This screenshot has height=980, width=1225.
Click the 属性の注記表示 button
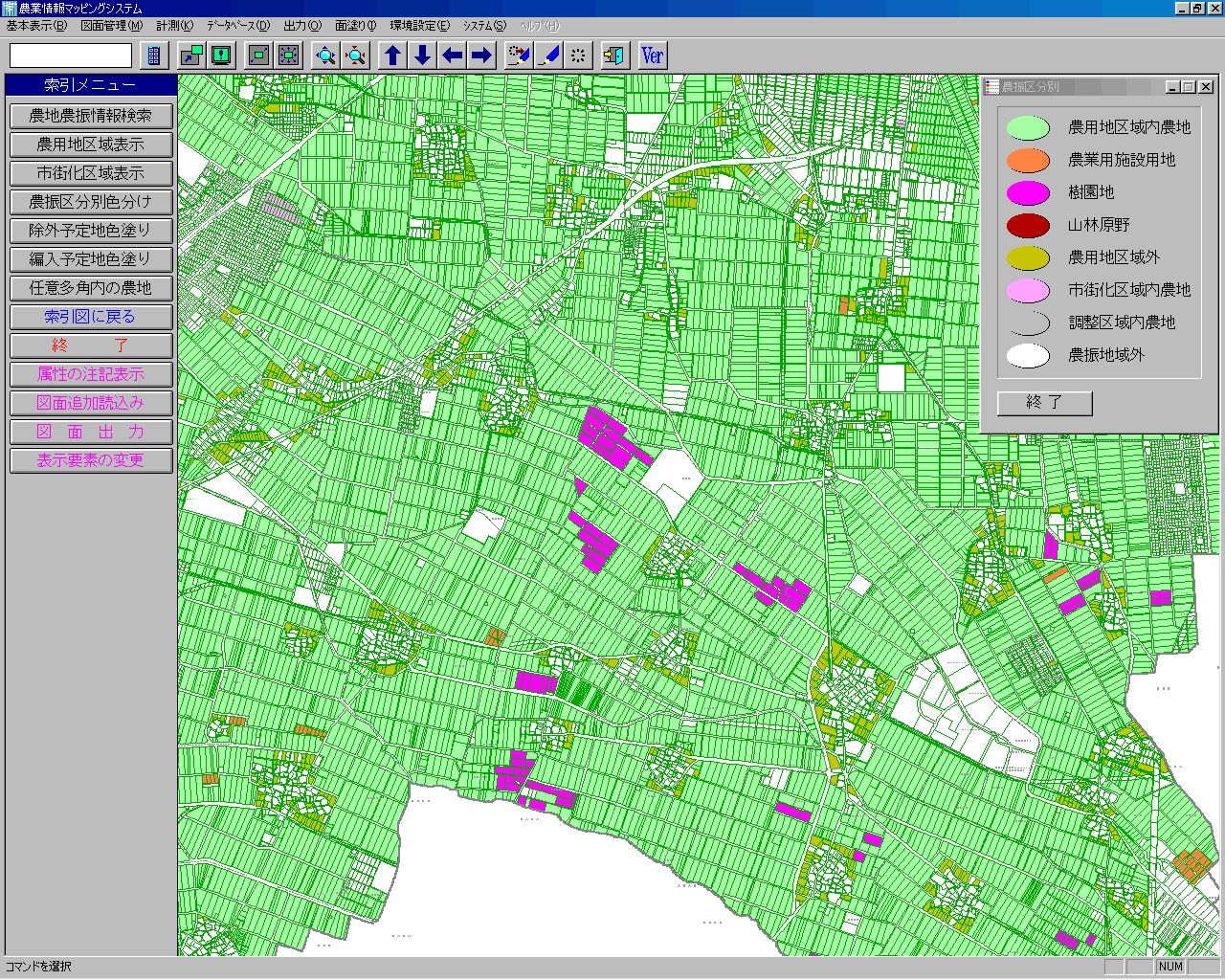[x=91, y=374]
